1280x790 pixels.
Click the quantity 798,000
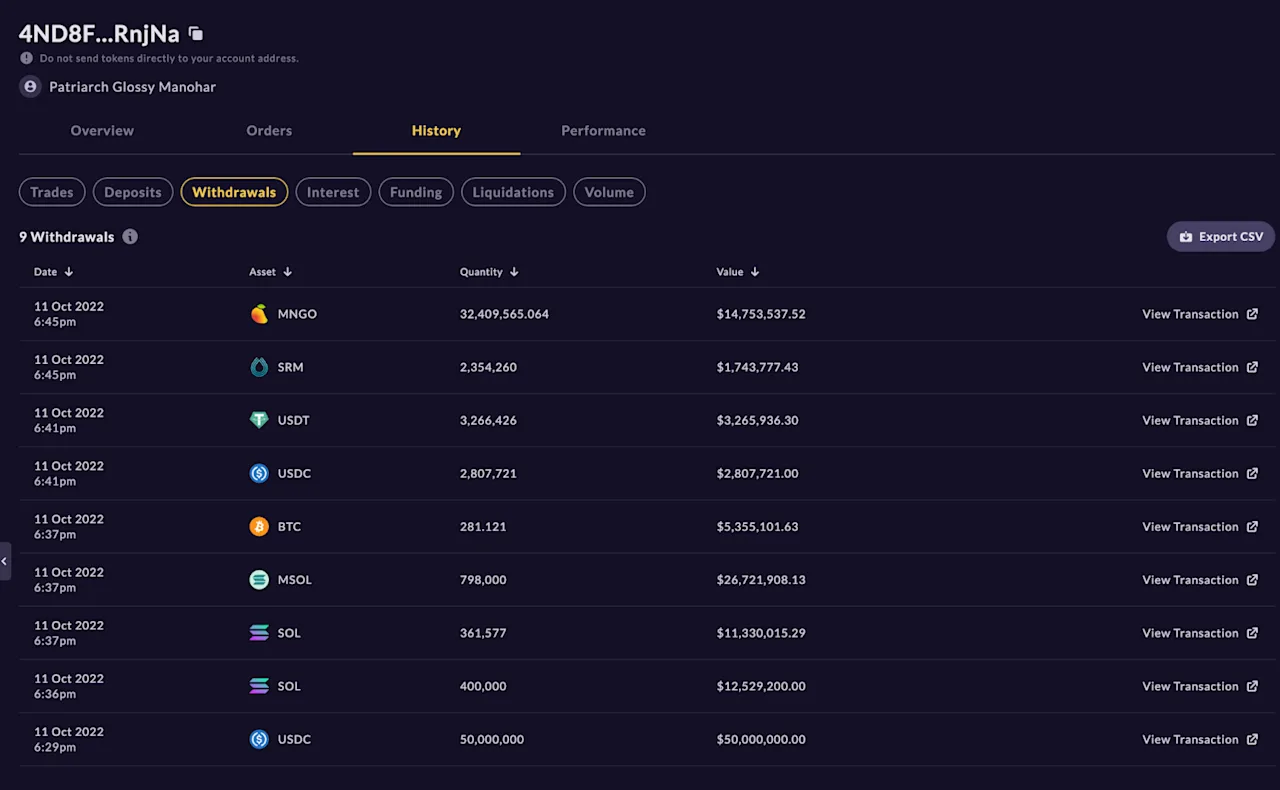(483, 580)
